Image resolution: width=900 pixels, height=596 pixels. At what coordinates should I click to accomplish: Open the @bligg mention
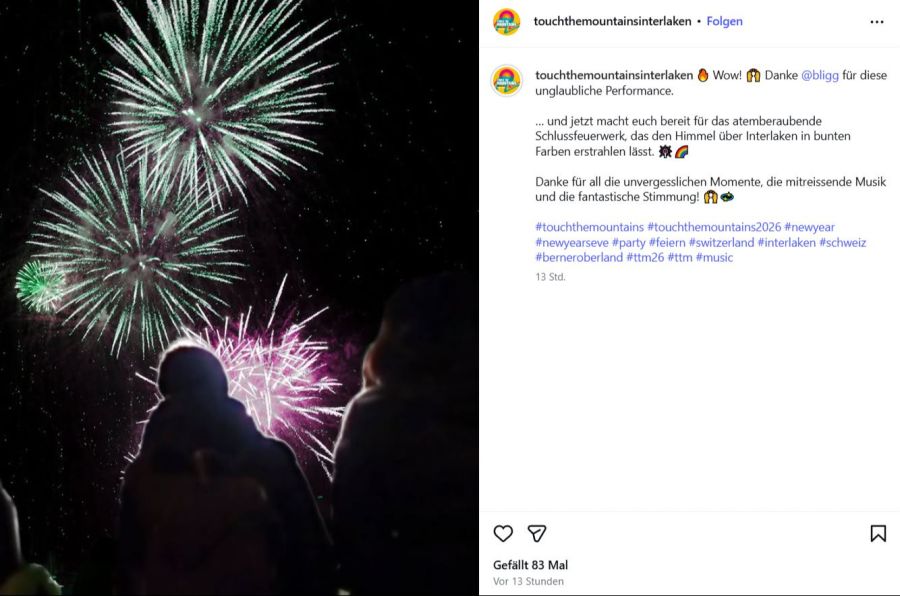point(820,75)
